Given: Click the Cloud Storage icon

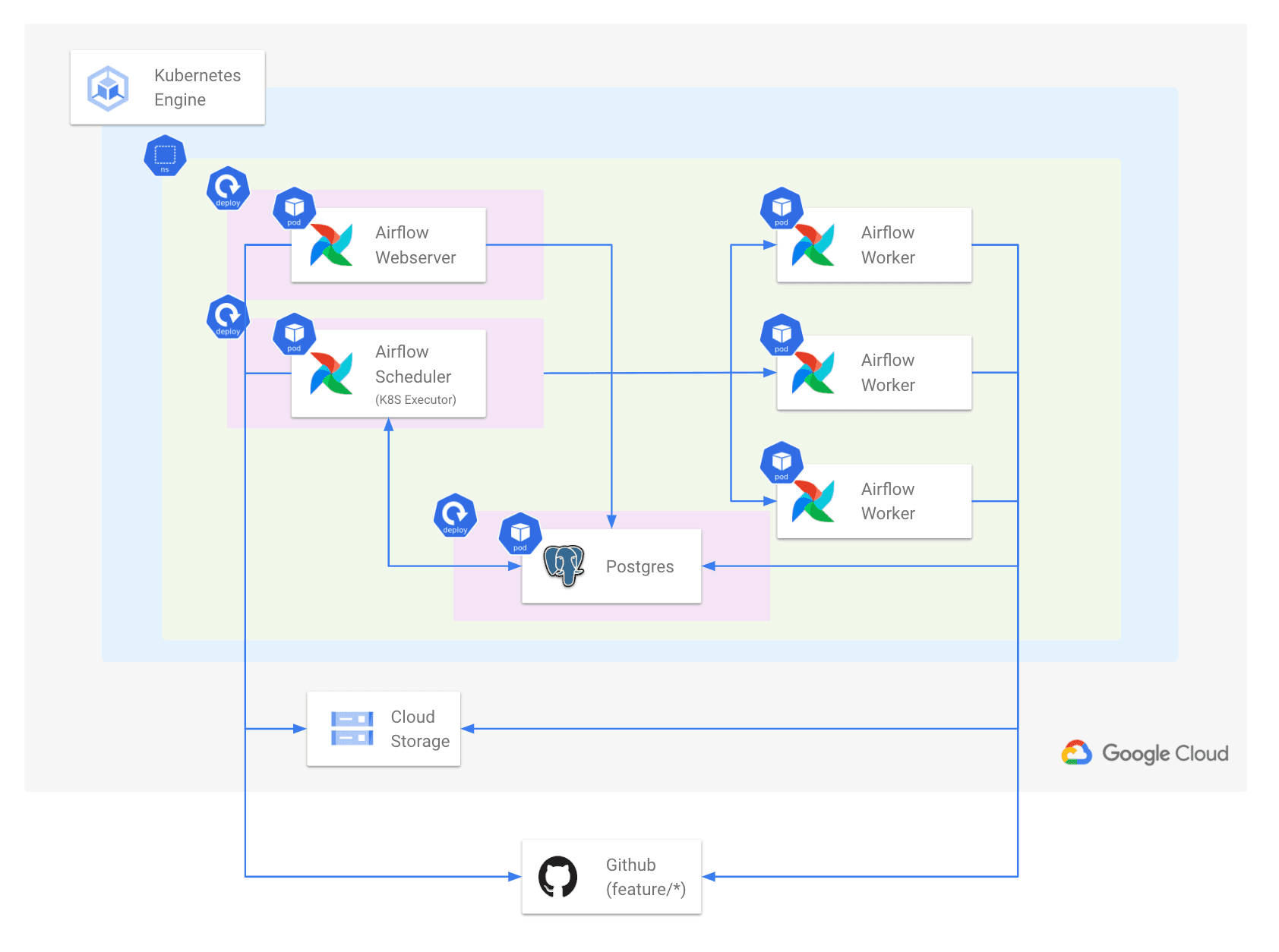Looking at the screenshot, I should tap(352, 729).
